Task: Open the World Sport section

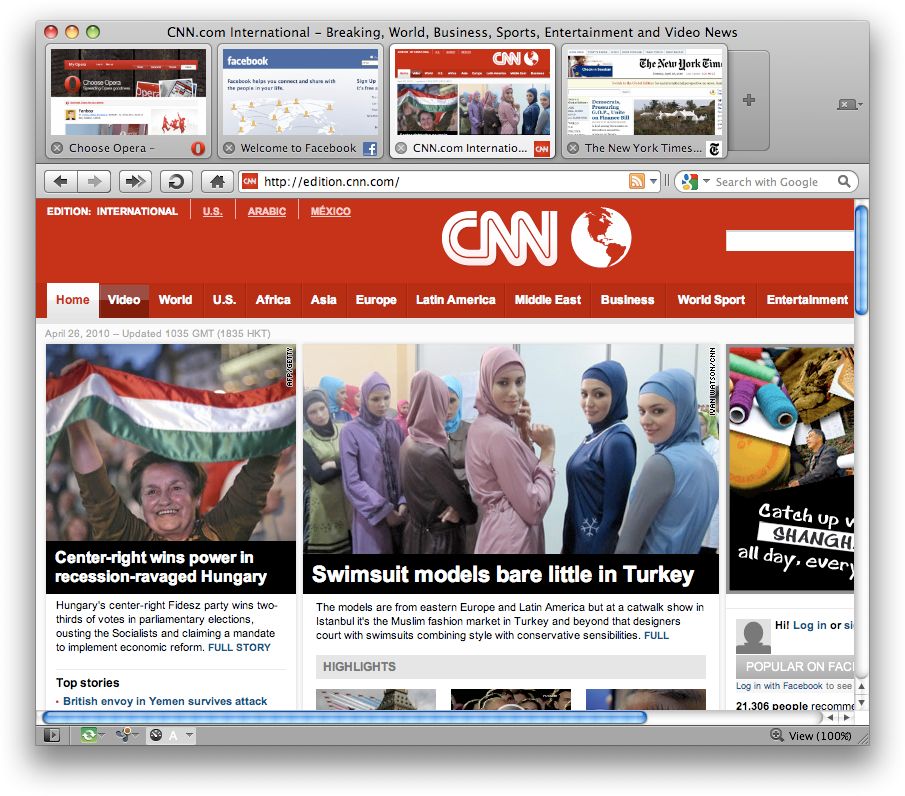Action: [711, 300]
